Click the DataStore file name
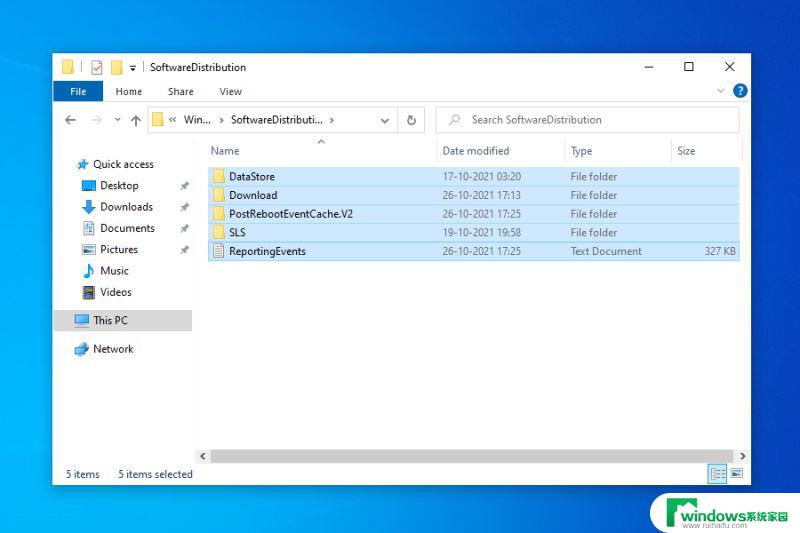The image size is (800, 533). tap(252, 176)
